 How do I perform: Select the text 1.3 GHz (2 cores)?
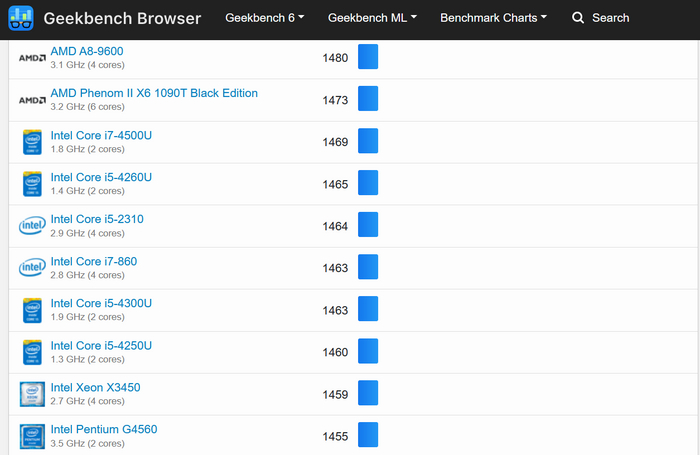coord(88,359)
